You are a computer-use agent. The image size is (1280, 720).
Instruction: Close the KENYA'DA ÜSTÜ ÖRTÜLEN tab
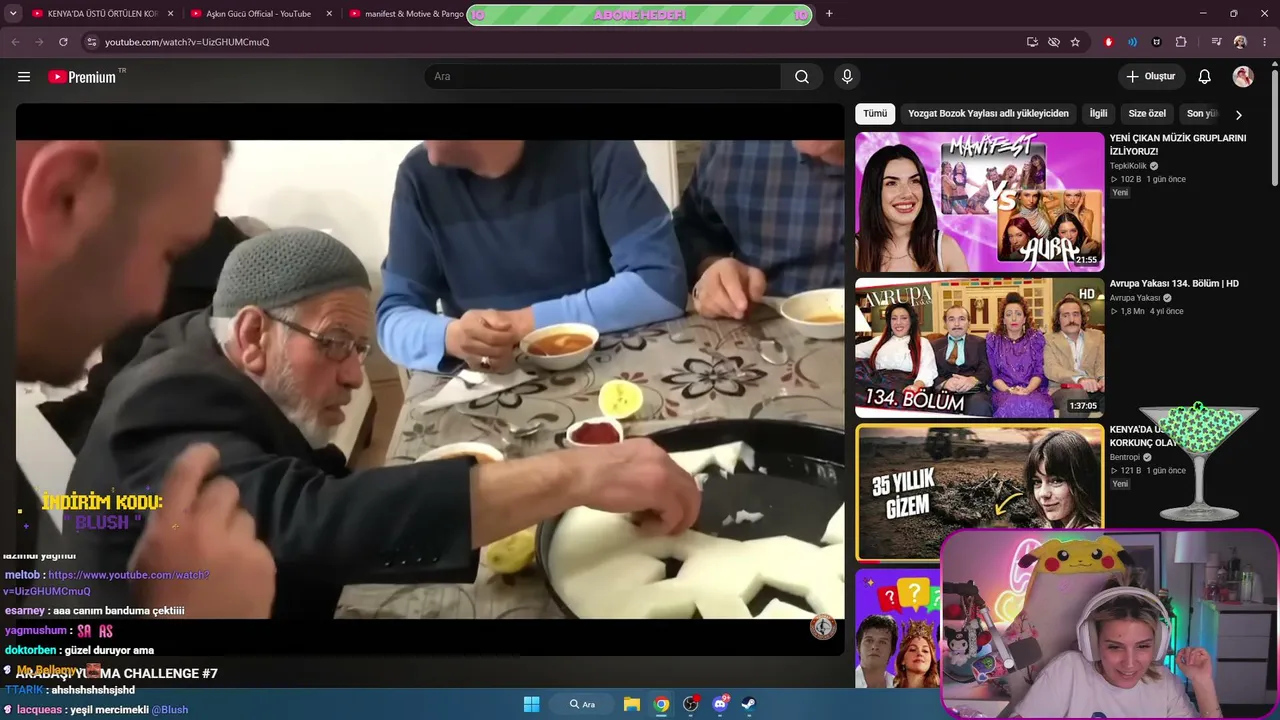point(170,14)
